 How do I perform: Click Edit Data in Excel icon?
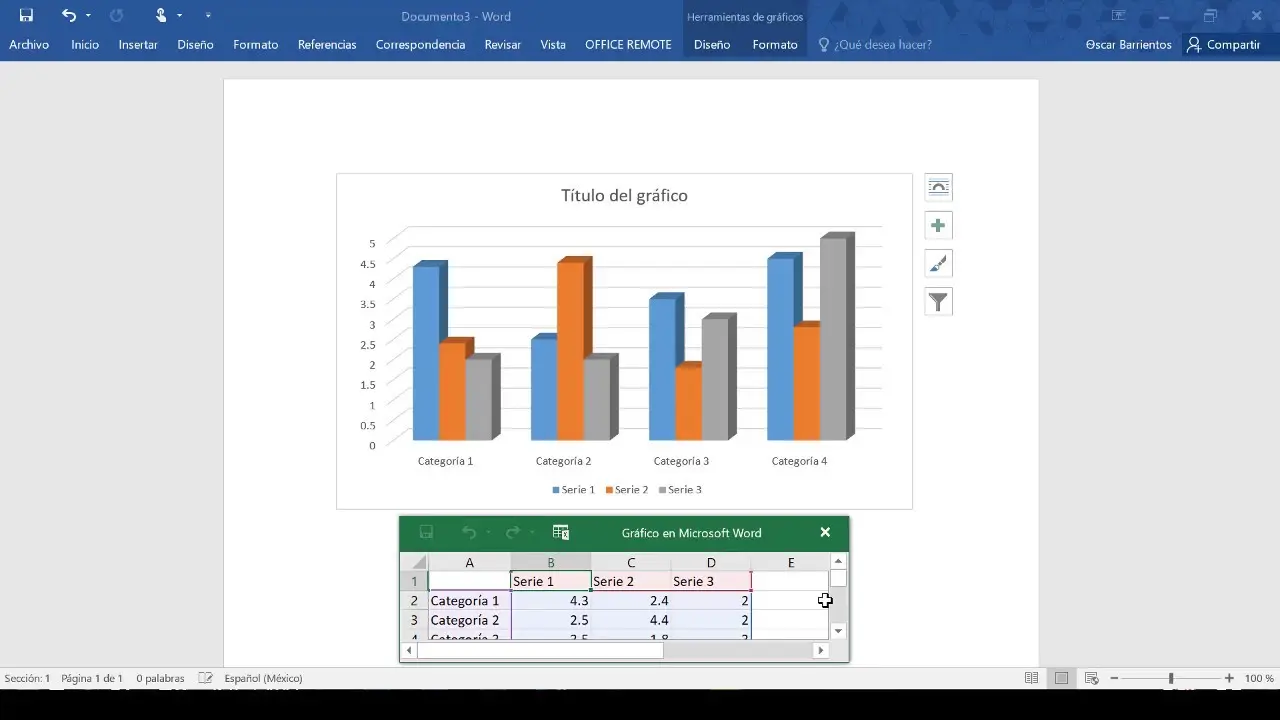561,533
